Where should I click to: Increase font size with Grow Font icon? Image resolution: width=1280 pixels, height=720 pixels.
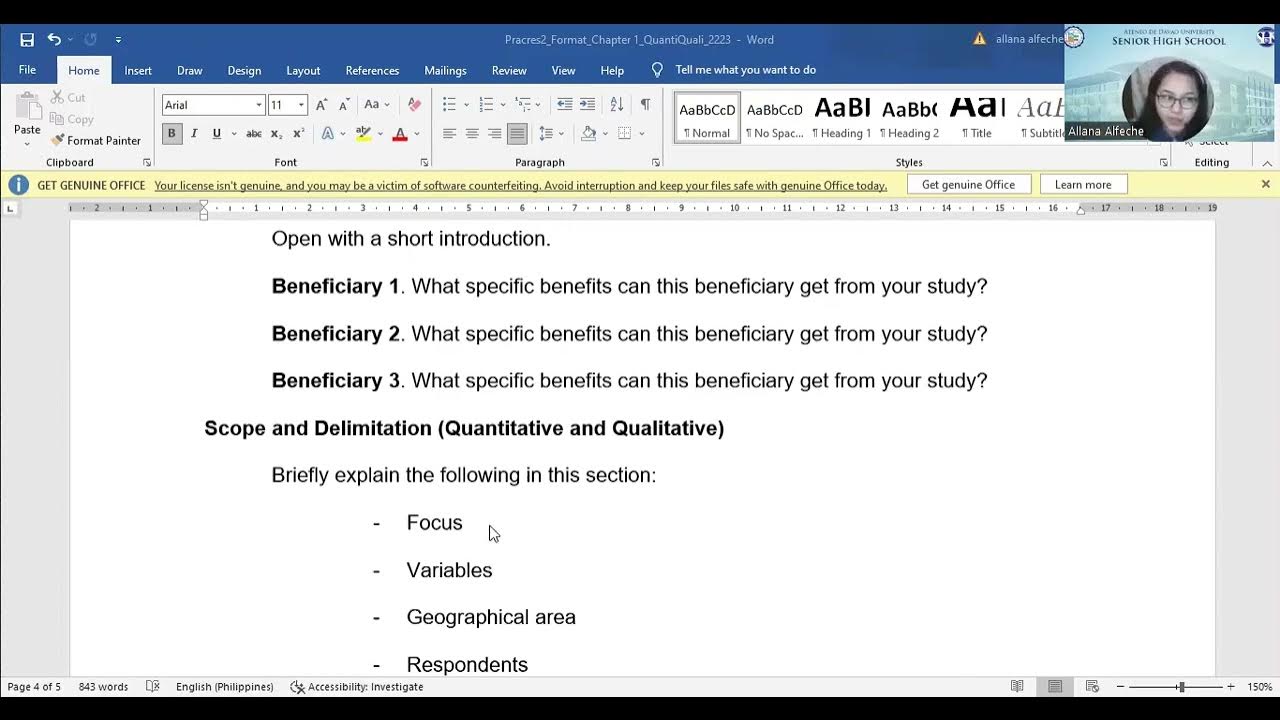click(x=321, y=105)
